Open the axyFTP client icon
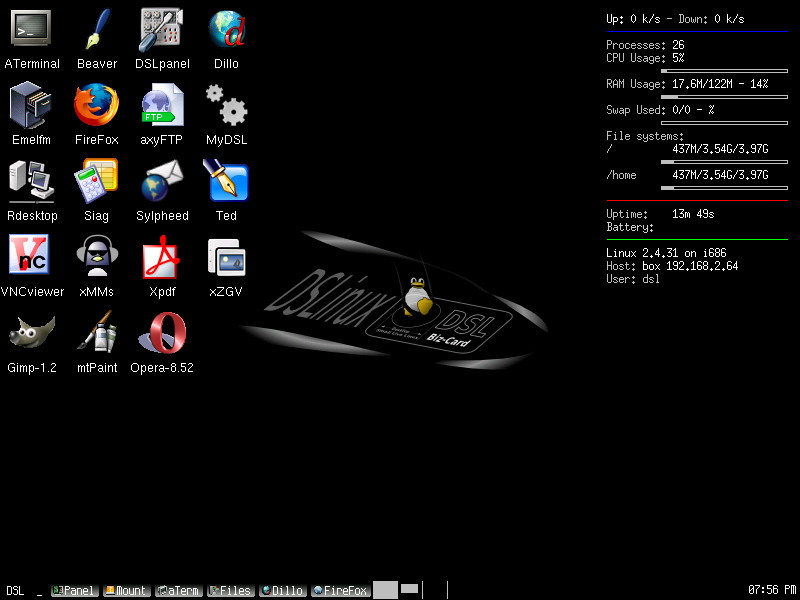This screenshot has width=800, height=600. [x=161, y=105]
